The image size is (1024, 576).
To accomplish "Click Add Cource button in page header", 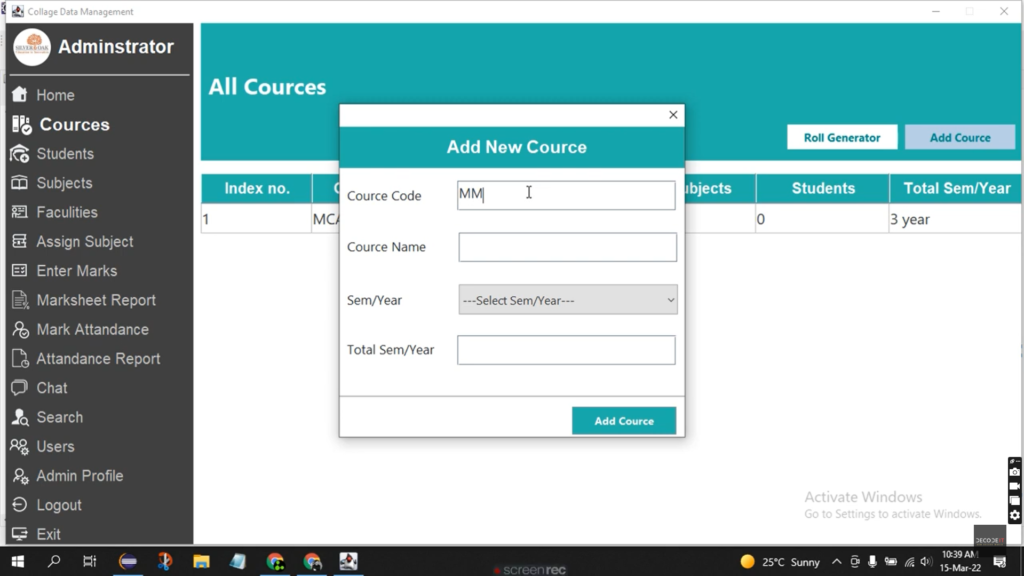I will coord(960,137).
